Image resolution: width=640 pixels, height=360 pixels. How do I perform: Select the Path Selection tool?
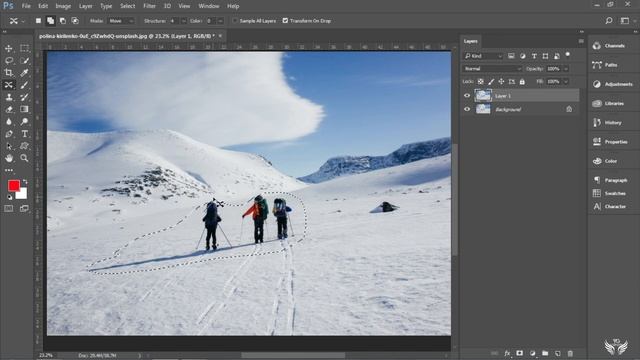click(x=9, y=146)
